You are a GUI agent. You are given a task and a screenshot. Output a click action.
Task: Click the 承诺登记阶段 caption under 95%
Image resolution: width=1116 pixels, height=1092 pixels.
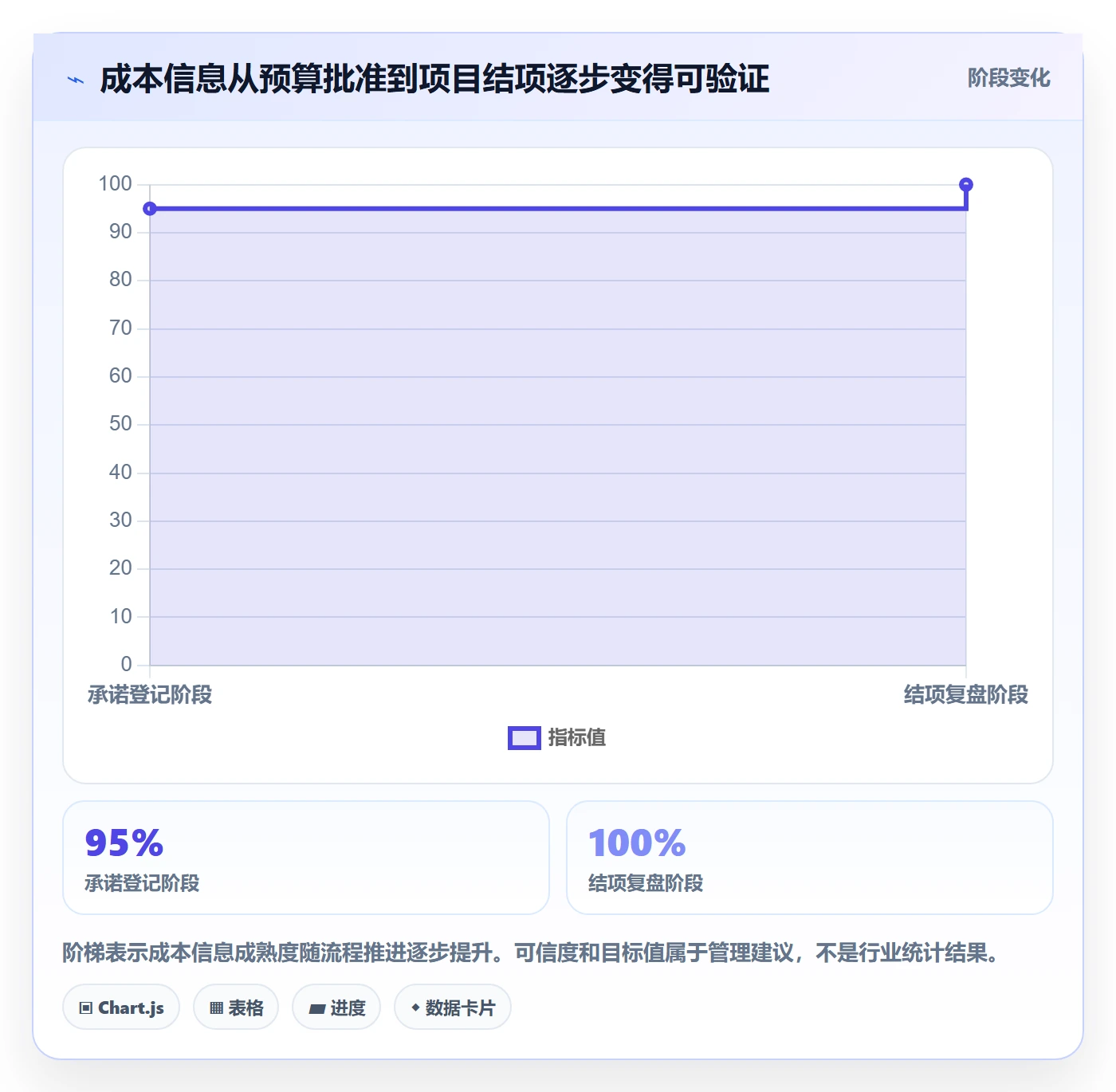click(x=142, y=883)
